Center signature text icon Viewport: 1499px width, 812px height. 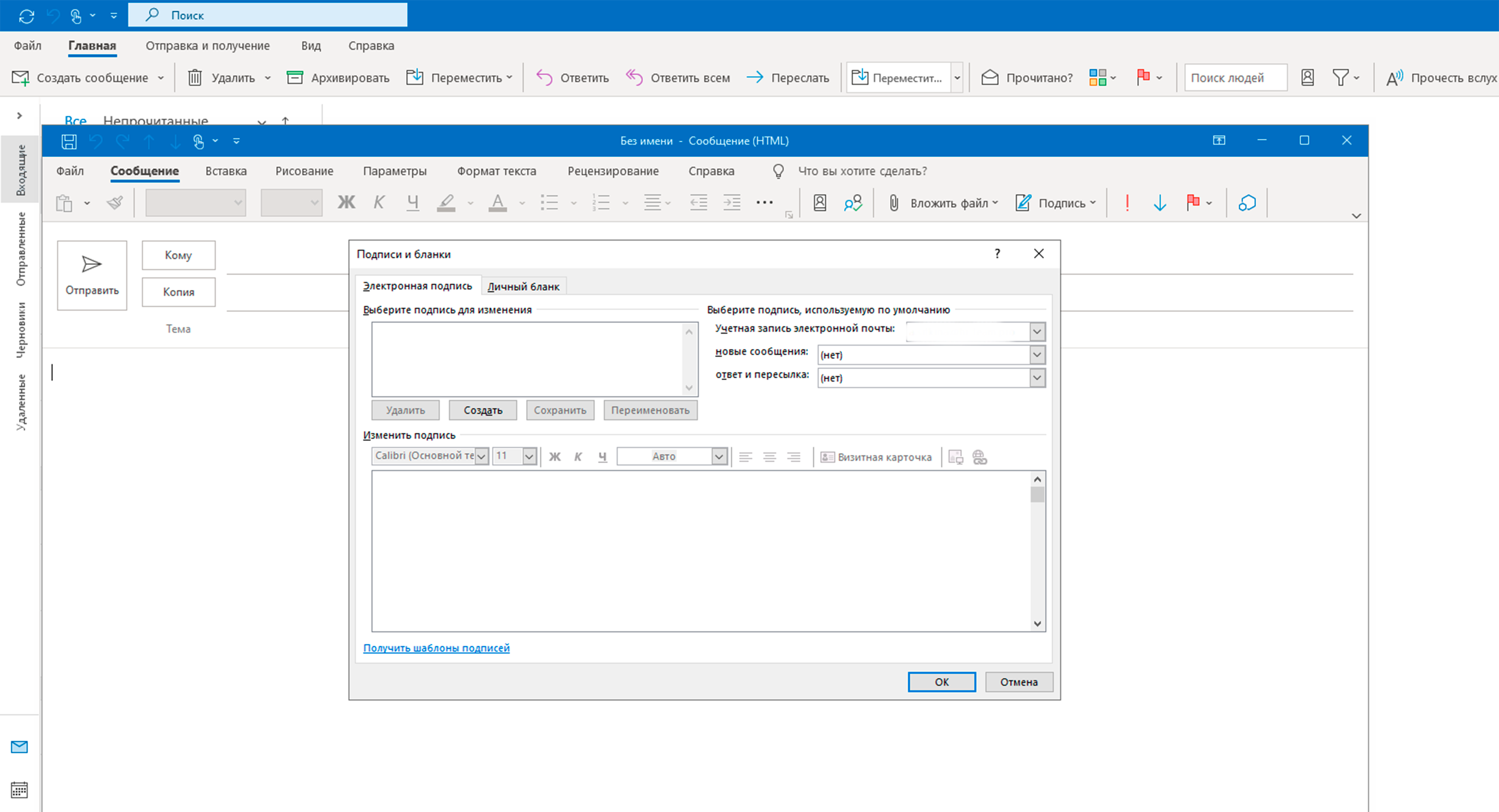coord(769,457)
